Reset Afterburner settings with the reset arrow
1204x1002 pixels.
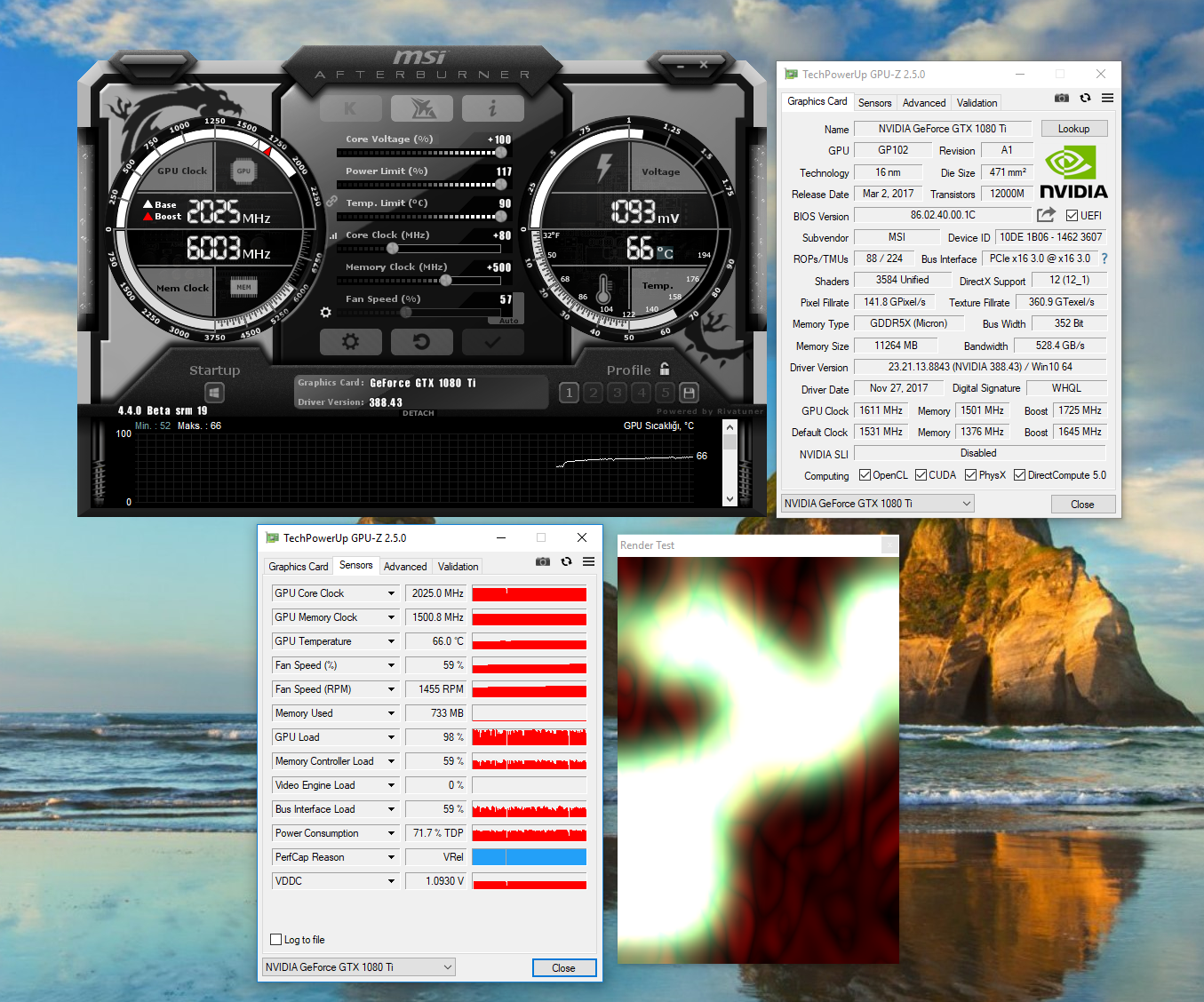tap(422, 342)
